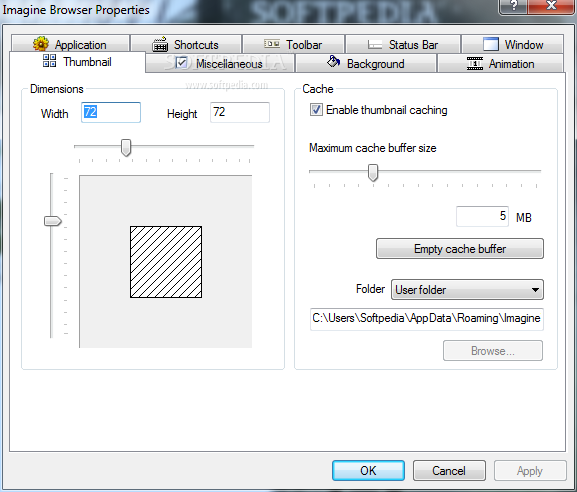Click the Browse... button
This screenshot has height=492, width=577.
click(493, 351)
